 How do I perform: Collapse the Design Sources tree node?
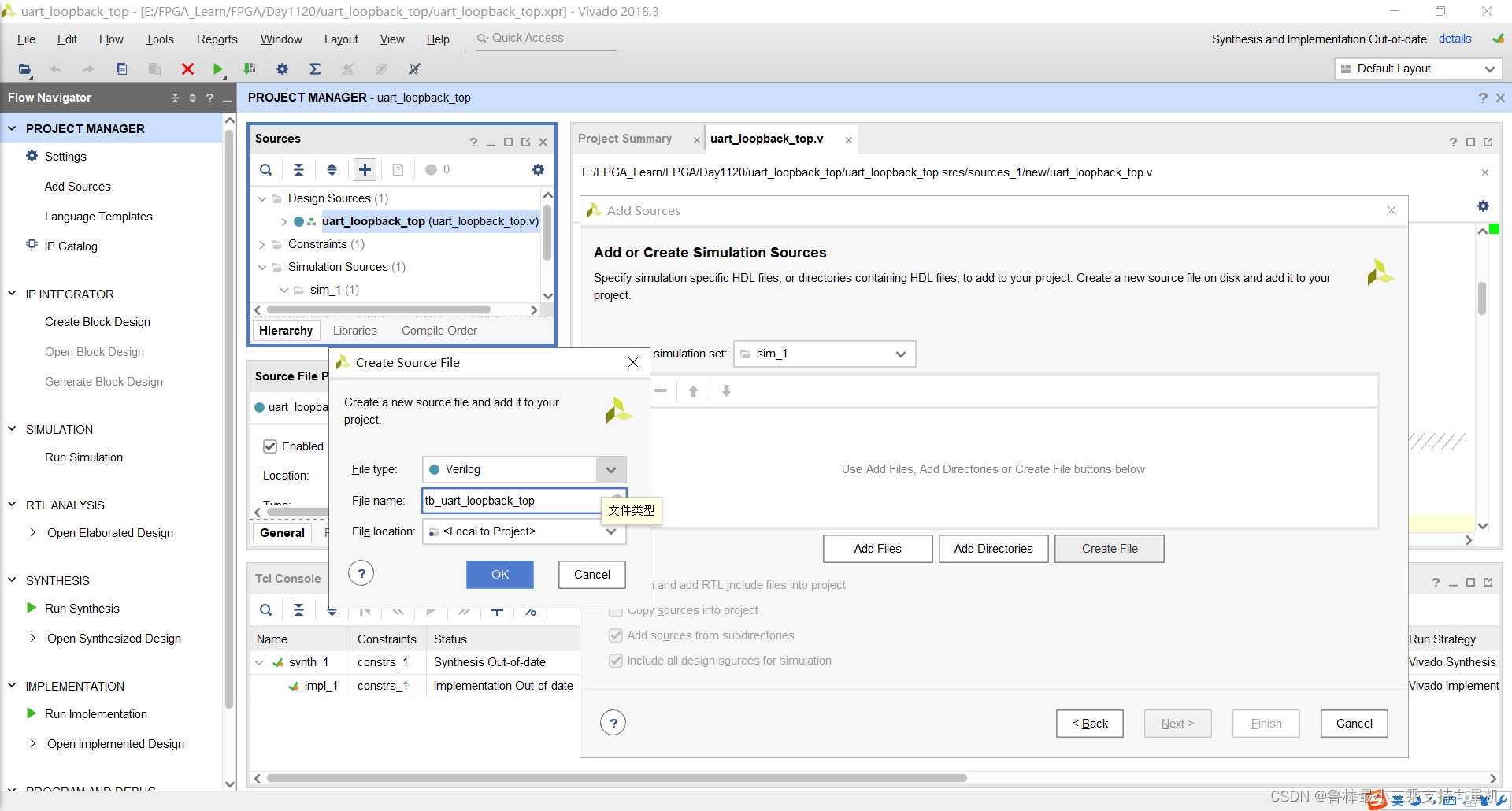(x=262, y=198)
